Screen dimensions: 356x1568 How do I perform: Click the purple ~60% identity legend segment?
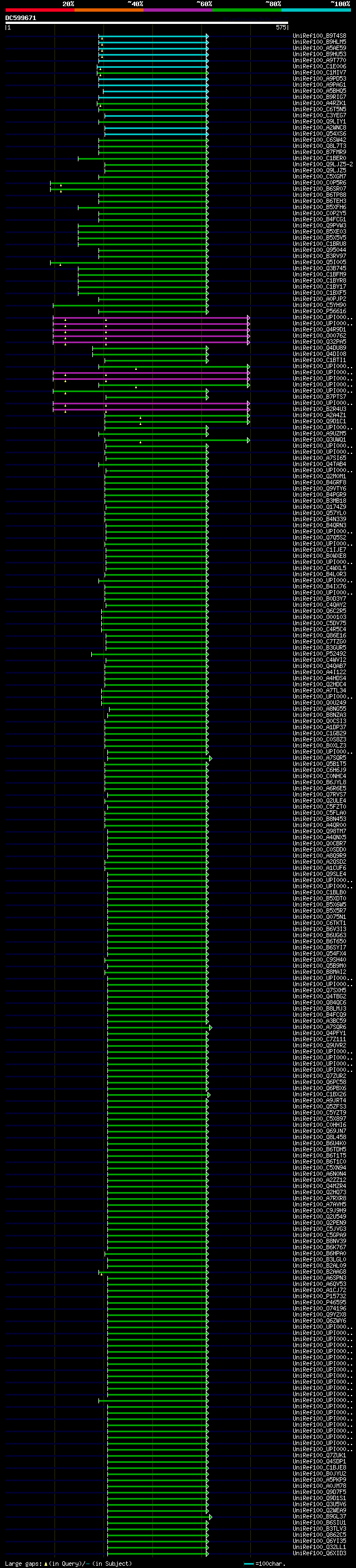(179, 10)
